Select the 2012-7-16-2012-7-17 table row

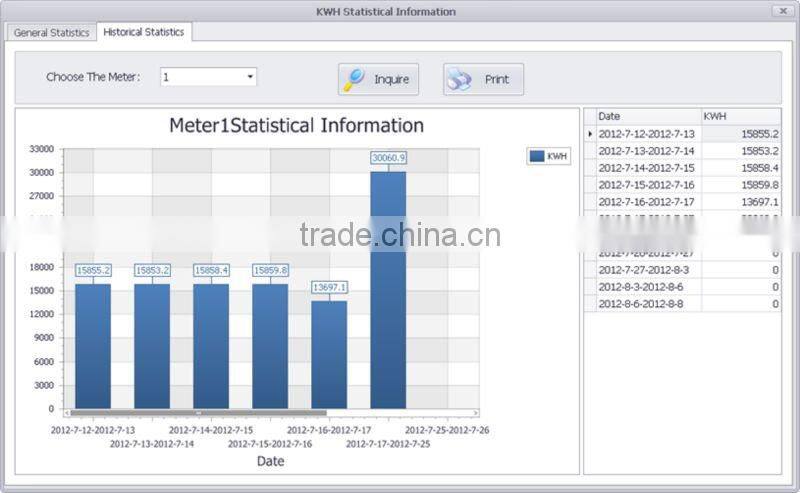[647, 202]
